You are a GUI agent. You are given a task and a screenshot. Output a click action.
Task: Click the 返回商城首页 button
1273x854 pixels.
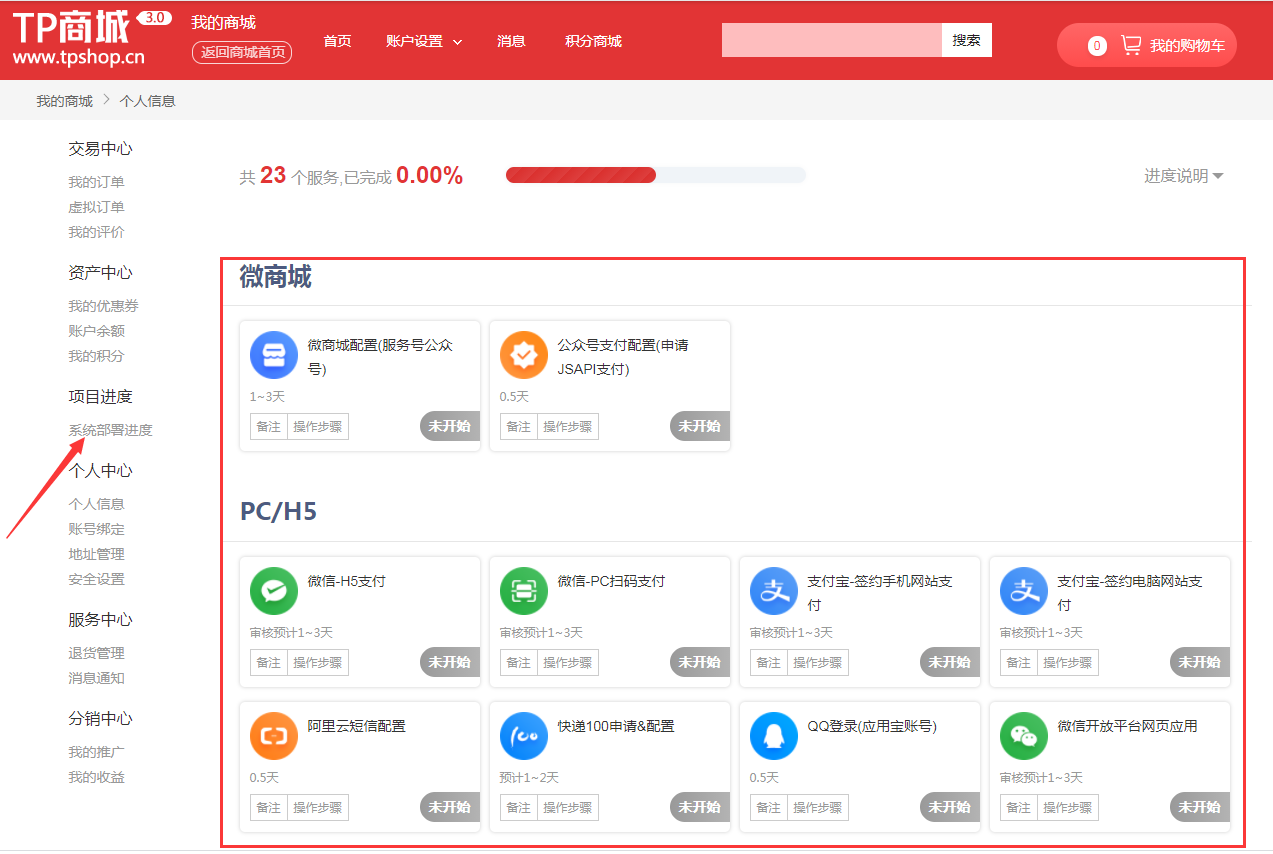pos(242,52)
